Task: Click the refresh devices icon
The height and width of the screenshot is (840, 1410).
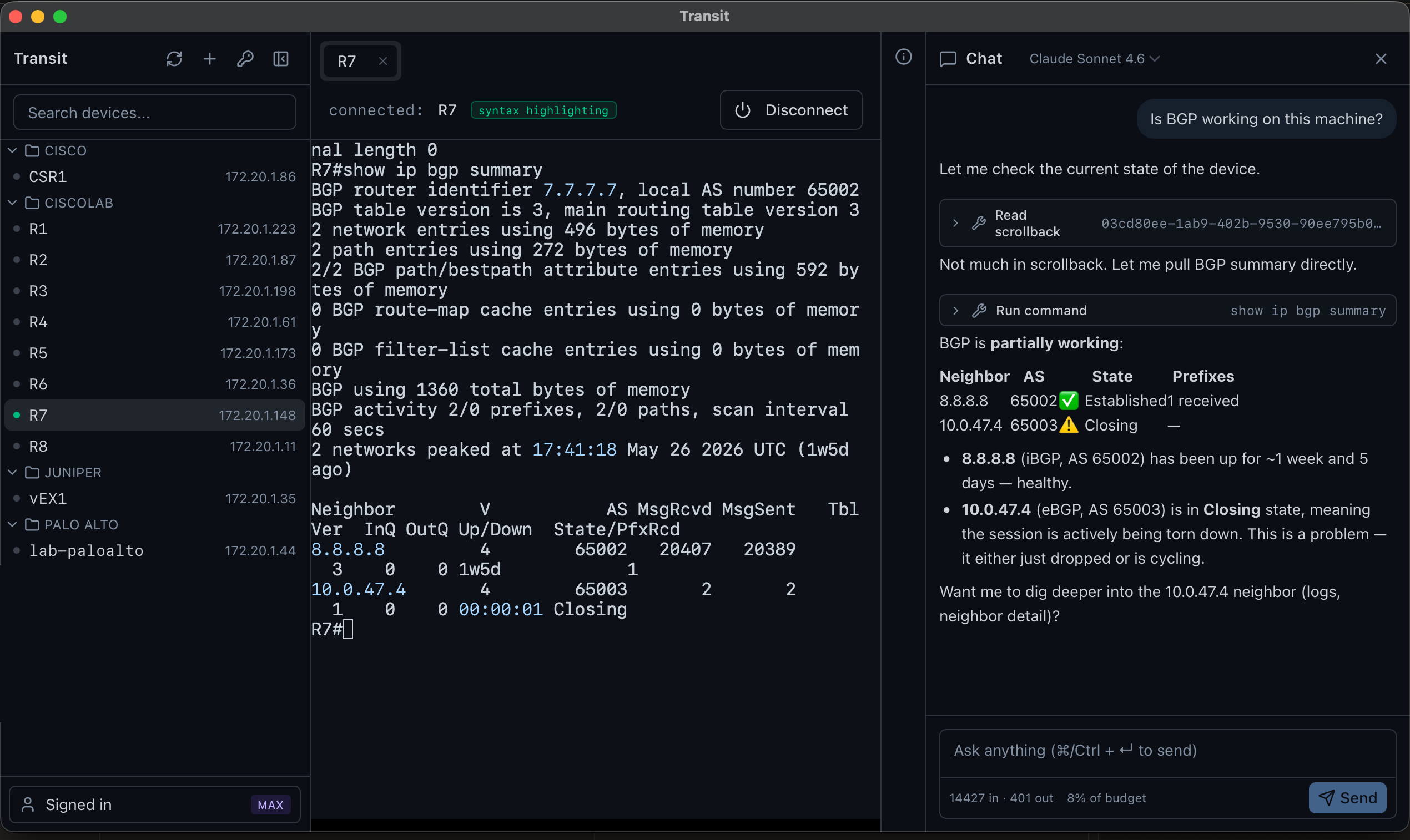Action: pyautogui.click(x=174, y=59)
